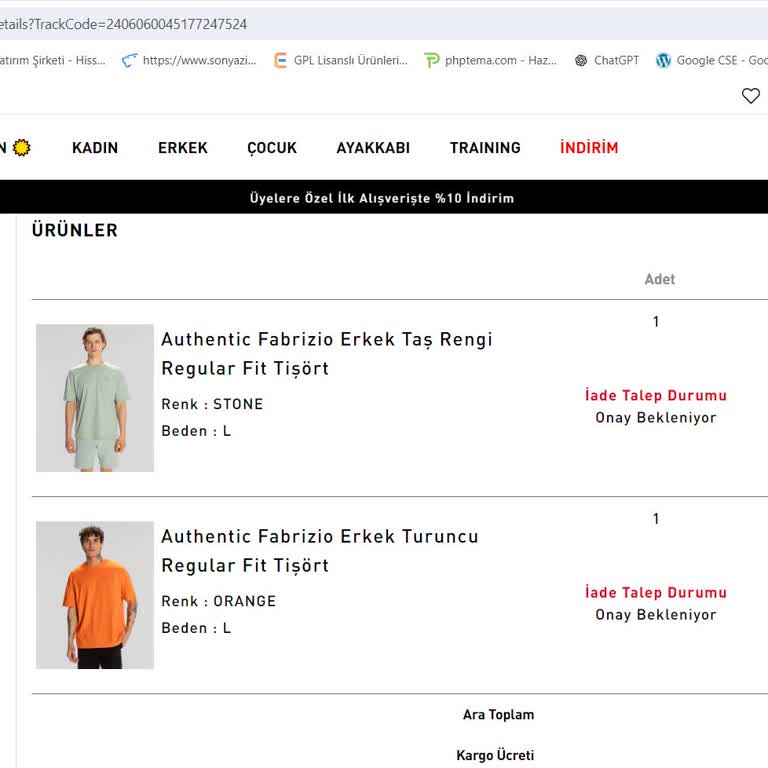Click İade Talep Durumu for the stone t-shirt
This screenshot has width=768, height=768.
point(656,395)
